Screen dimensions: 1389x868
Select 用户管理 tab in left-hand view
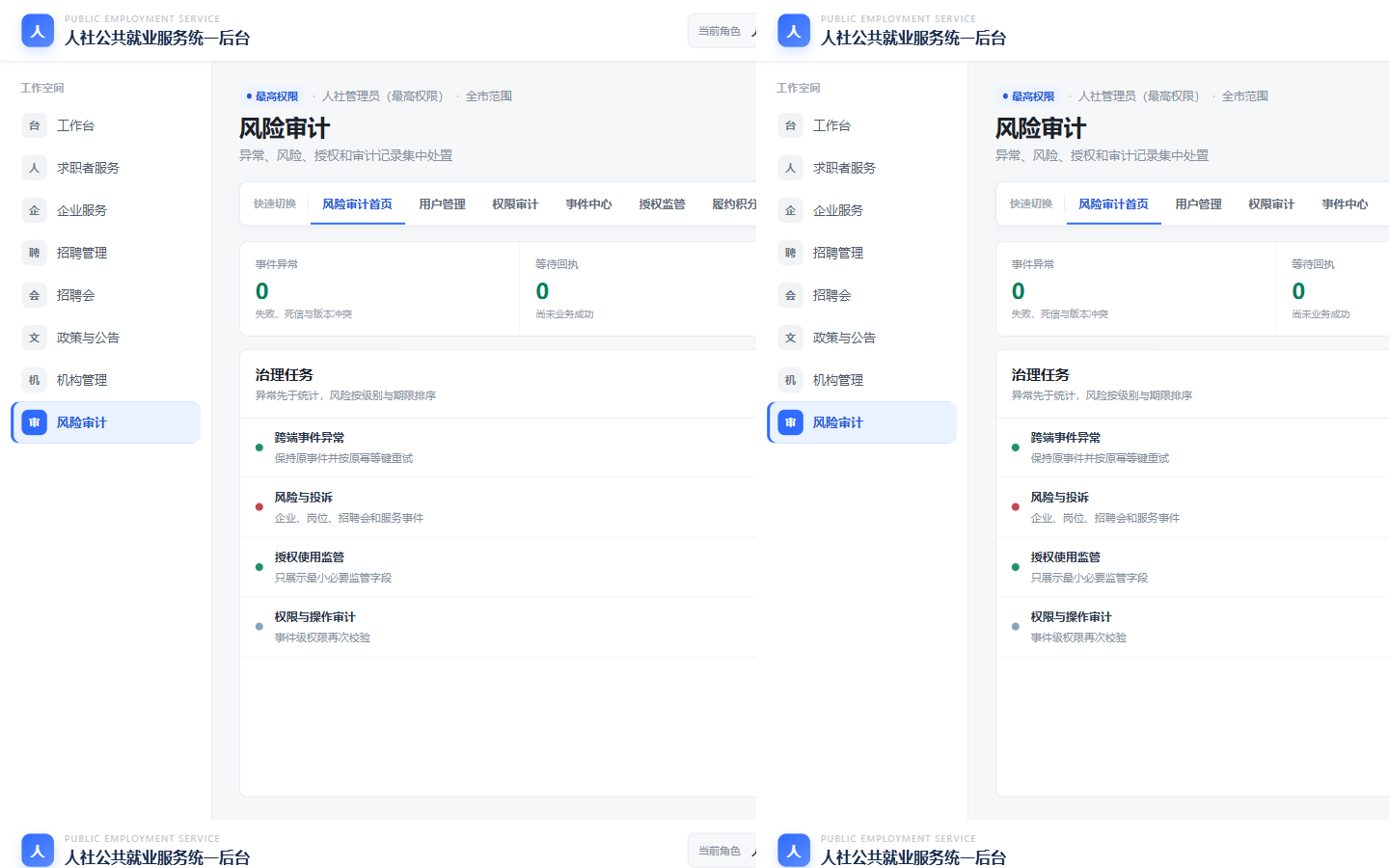(442, 204)
